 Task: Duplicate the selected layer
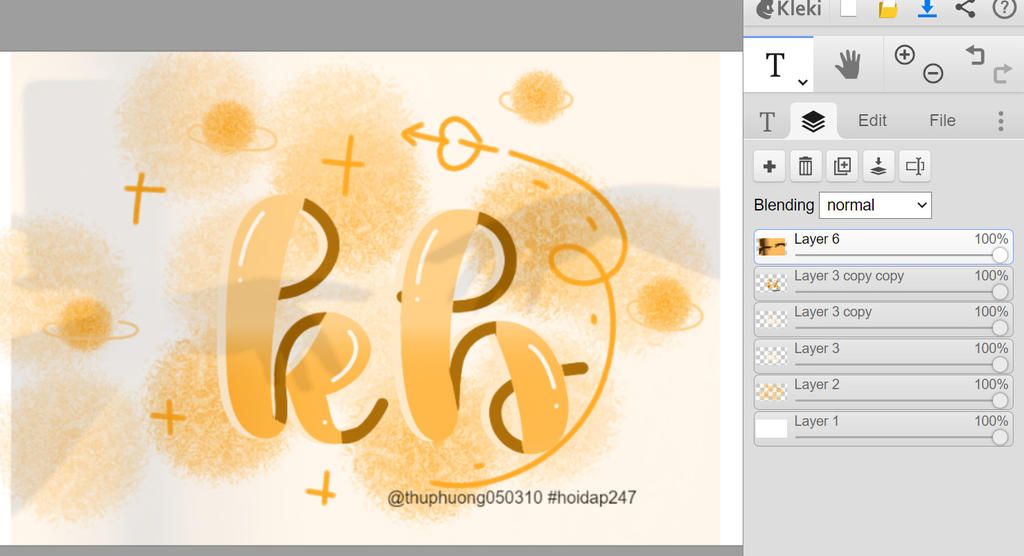tap(842, 167)
